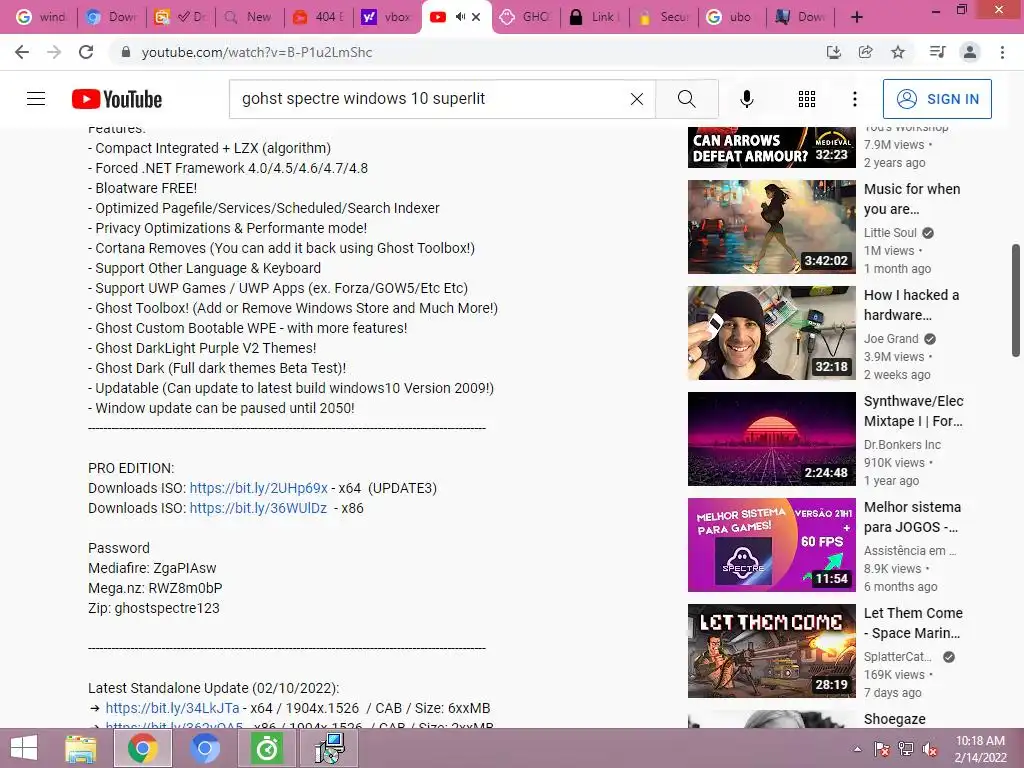Run the search with magnifier button
This screenshot has width=1024, height=768.
686,99
